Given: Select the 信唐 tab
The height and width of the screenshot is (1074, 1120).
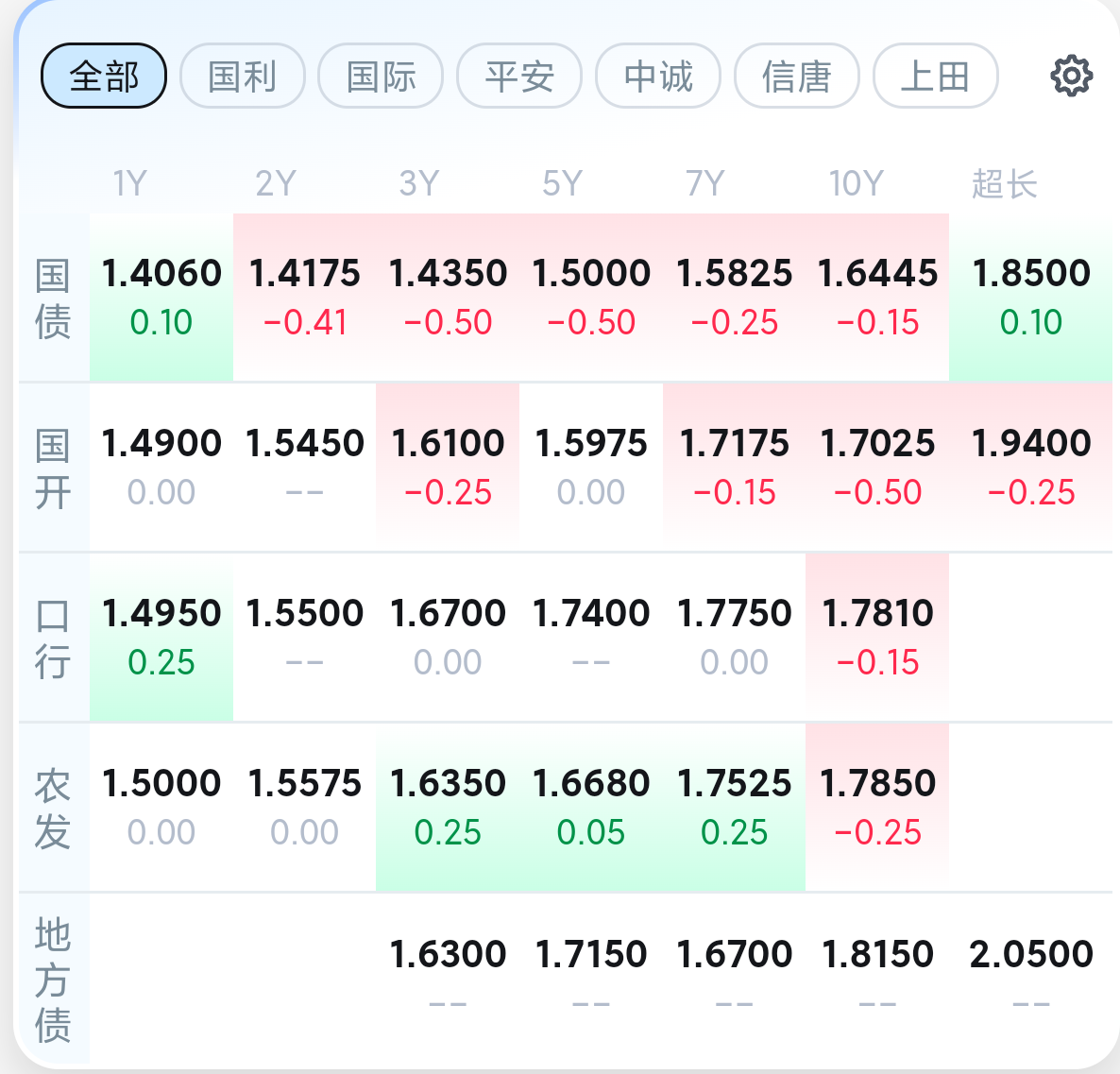Looking at the screenshot, I should [x=796, y=76].
